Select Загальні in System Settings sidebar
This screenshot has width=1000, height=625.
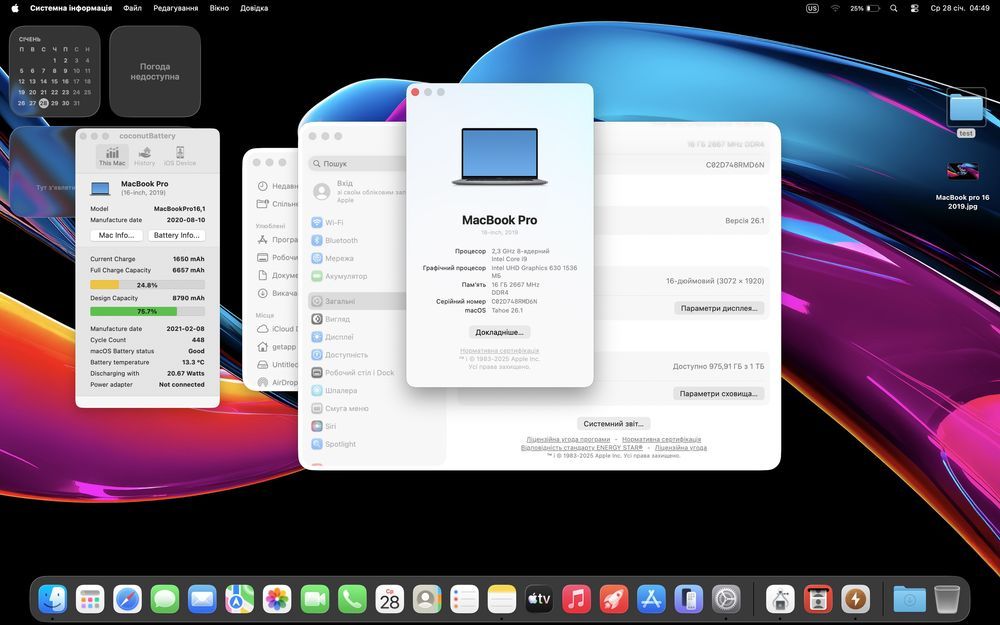357,301
